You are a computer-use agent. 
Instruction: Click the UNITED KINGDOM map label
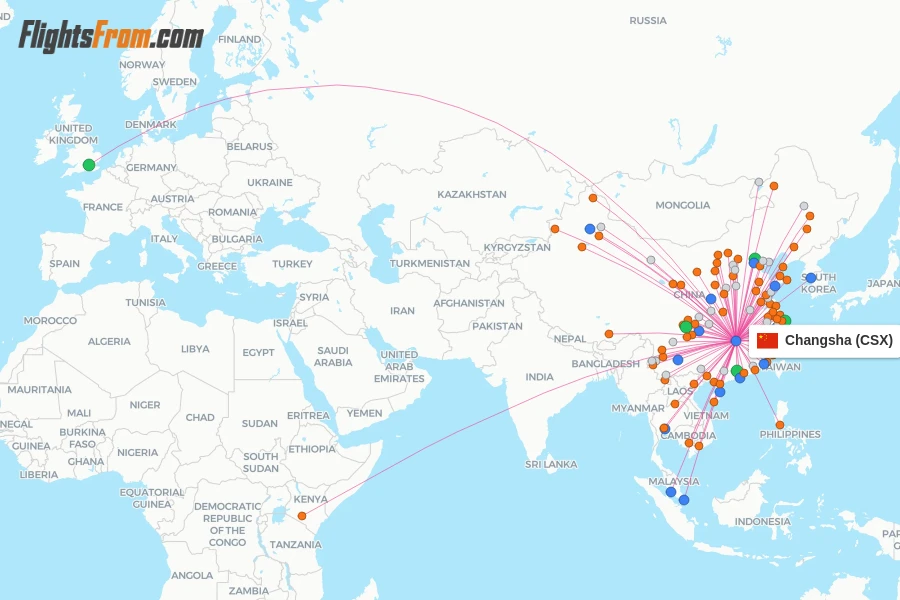[x=73, y=134]
